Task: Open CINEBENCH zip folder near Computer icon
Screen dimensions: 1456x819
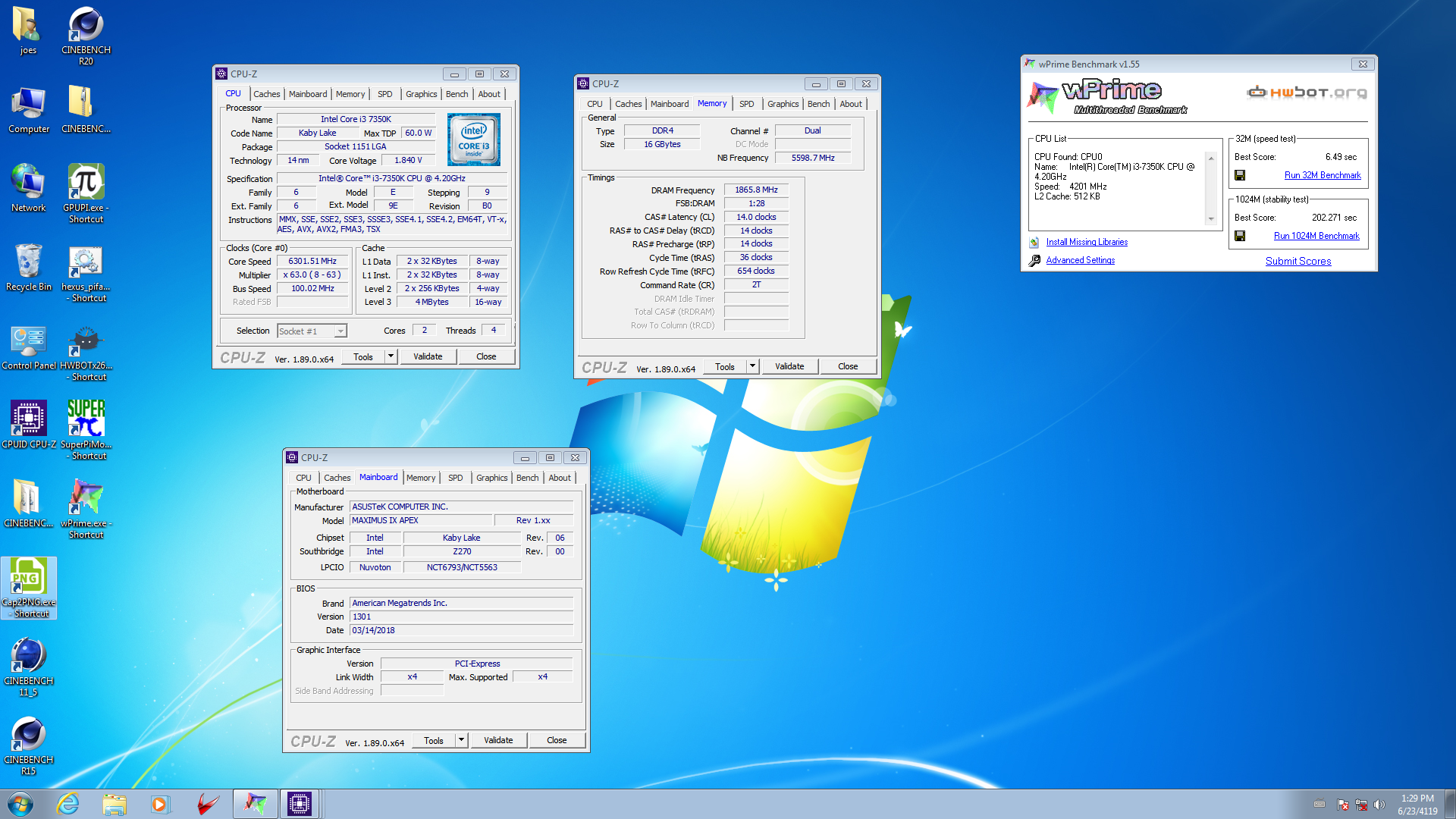Action: [86, 110]
